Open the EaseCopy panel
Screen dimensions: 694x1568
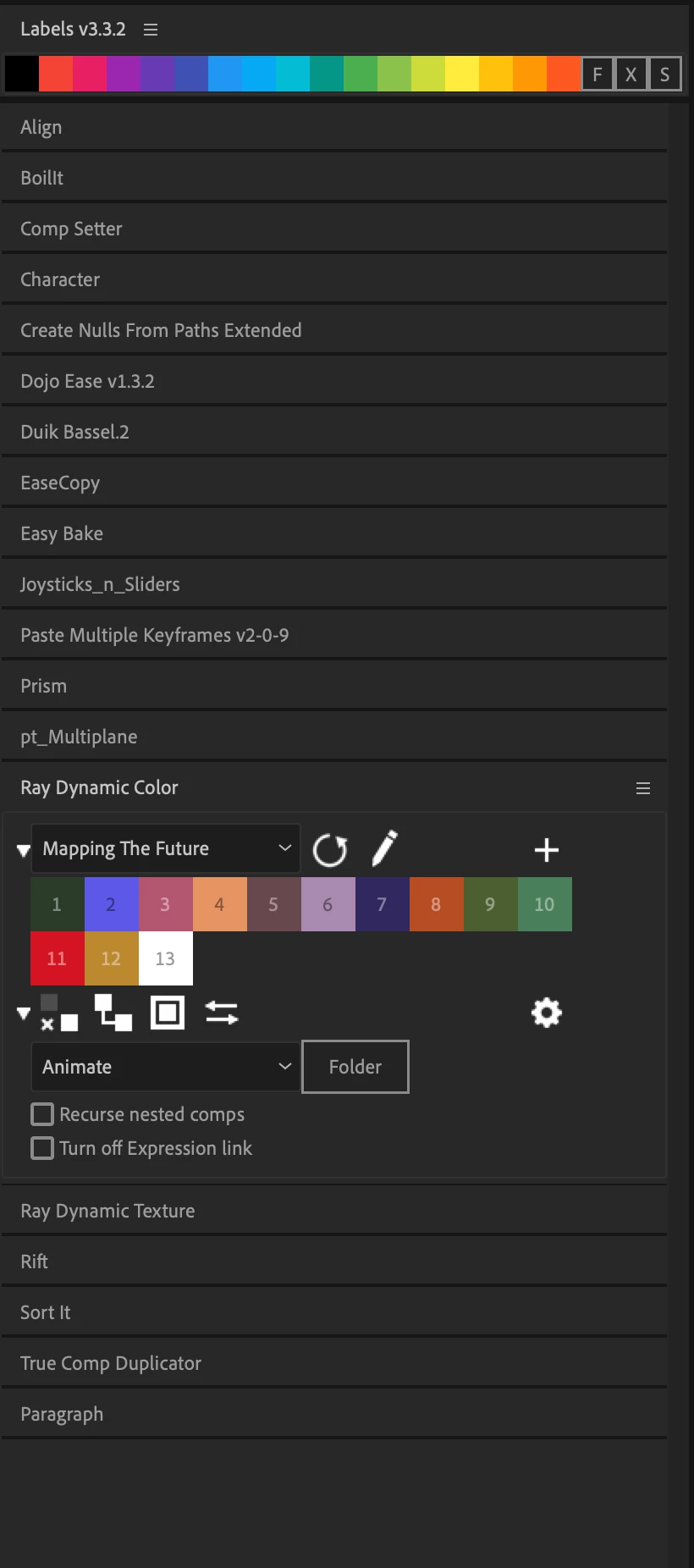click(334, 483)
